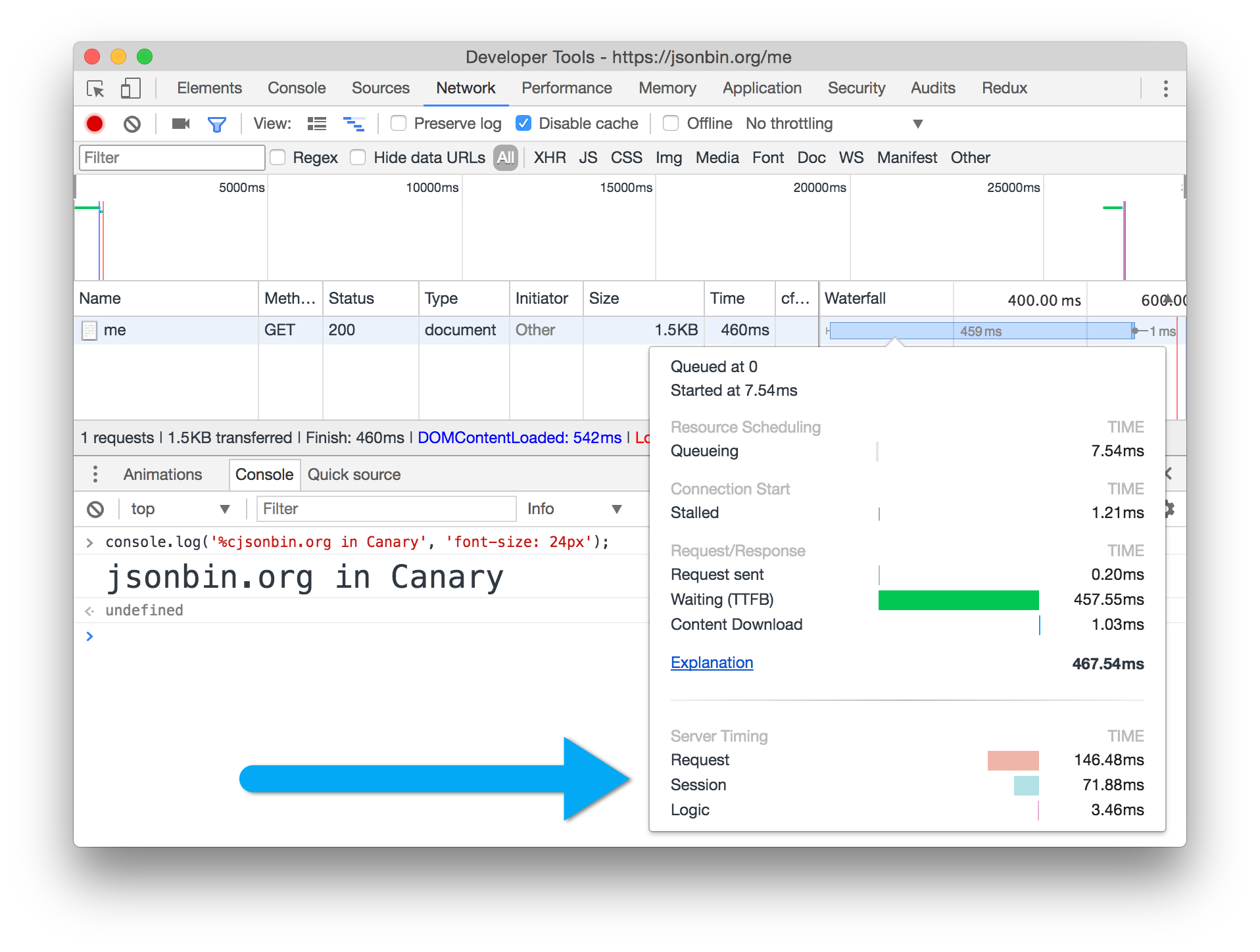Expand the console.log input entry arrow
1260x952 pixels.
point(89,542)
